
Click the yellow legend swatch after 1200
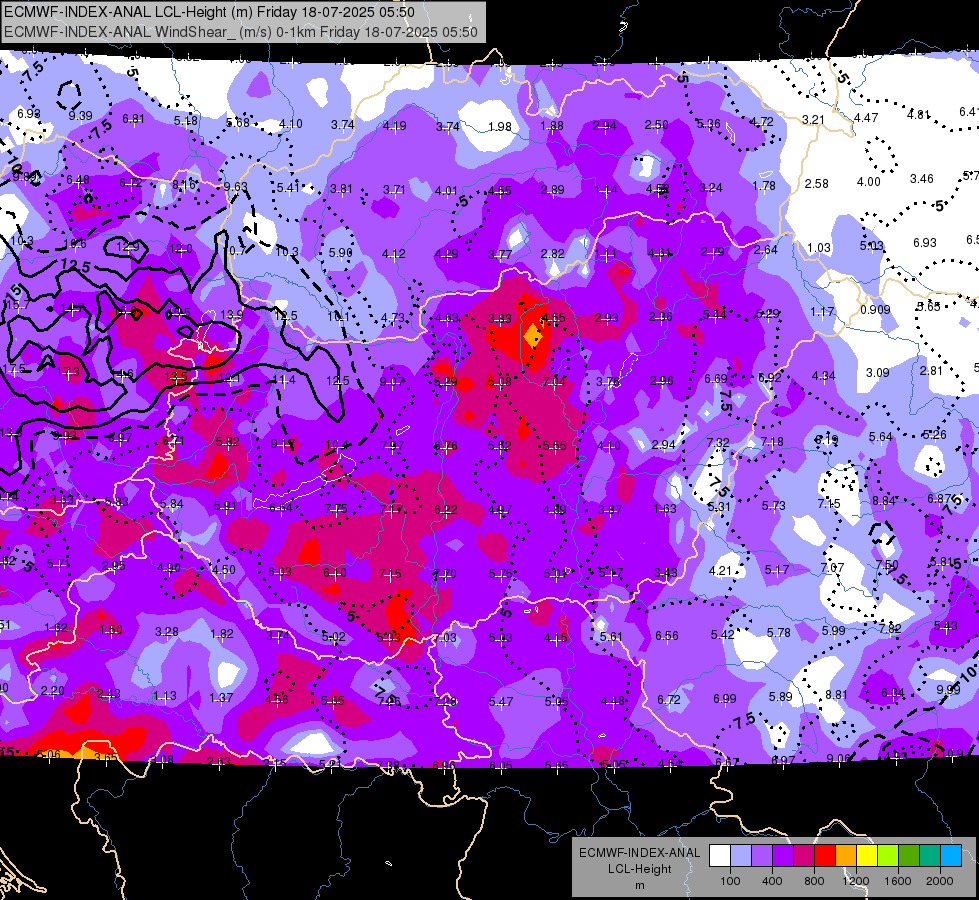click(x=867, y=856)
